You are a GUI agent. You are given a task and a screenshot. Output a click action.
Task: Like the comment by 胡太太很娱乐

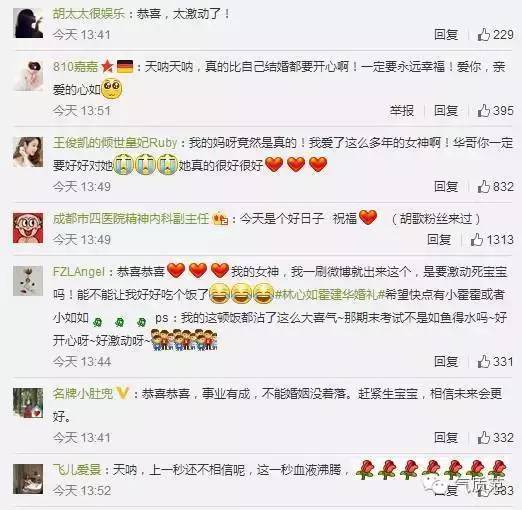point(483,34)
